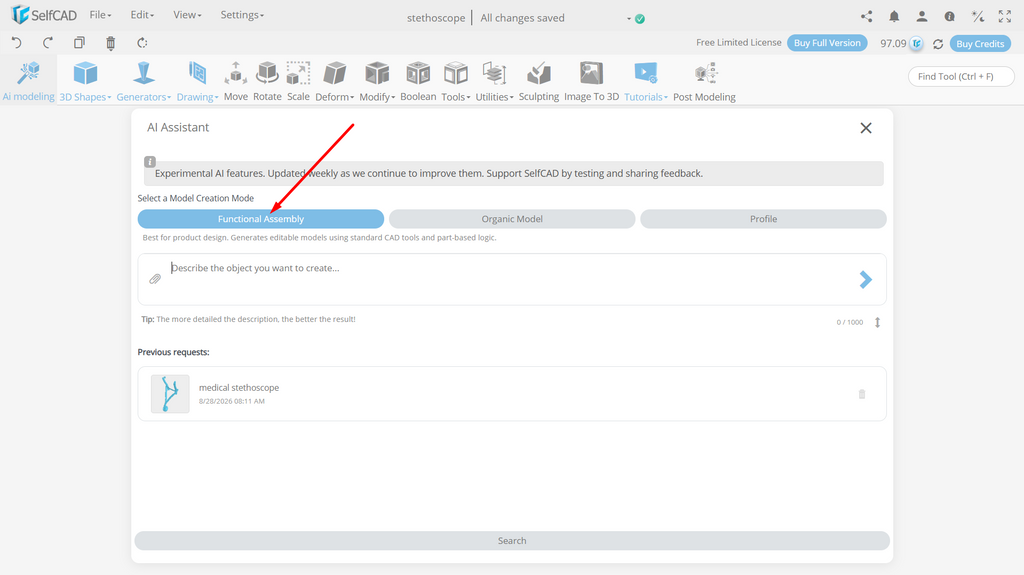Image resolution: width=1024 pixels, height=575 pixels.
Task: Open the 3D Shapes menu
Action: (x=85, y=81)
